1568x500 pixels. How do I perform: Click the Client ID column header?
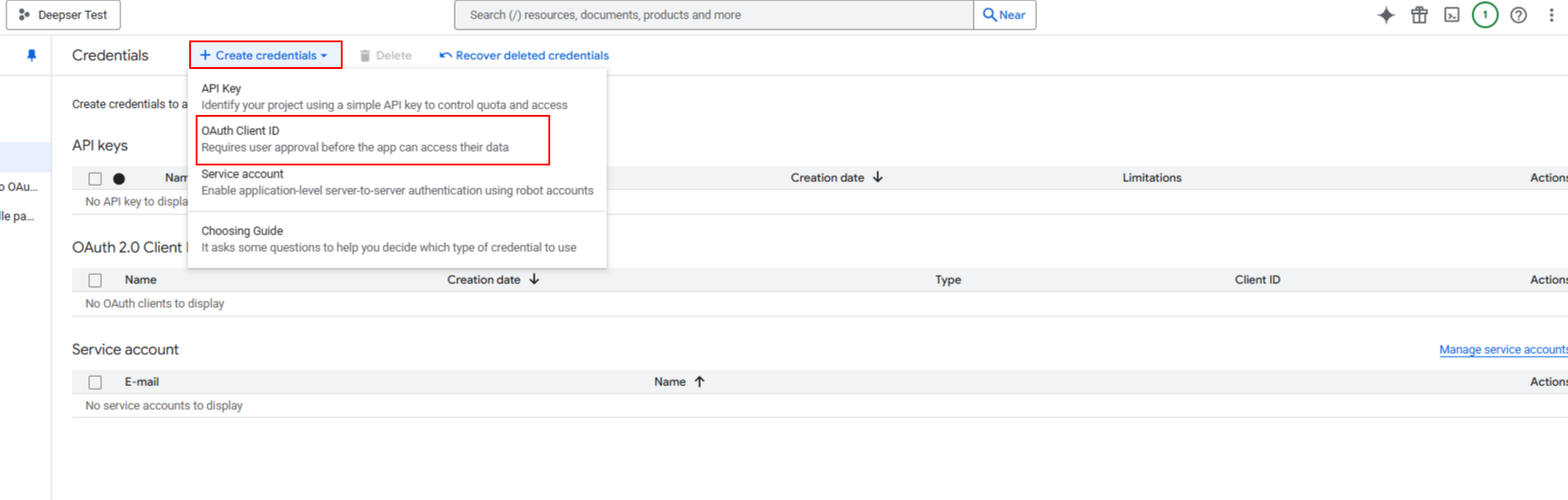1257,279
